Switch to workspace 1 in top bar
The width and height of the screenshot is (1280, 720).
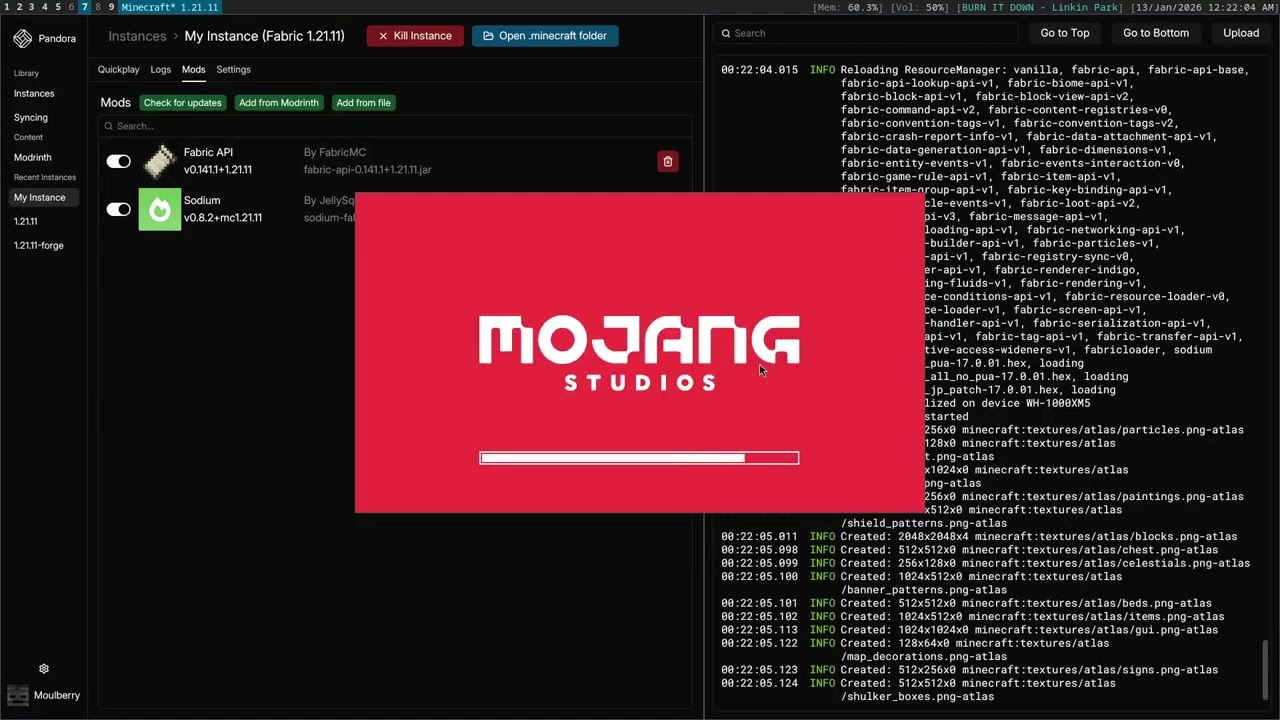tap(5, 7)
